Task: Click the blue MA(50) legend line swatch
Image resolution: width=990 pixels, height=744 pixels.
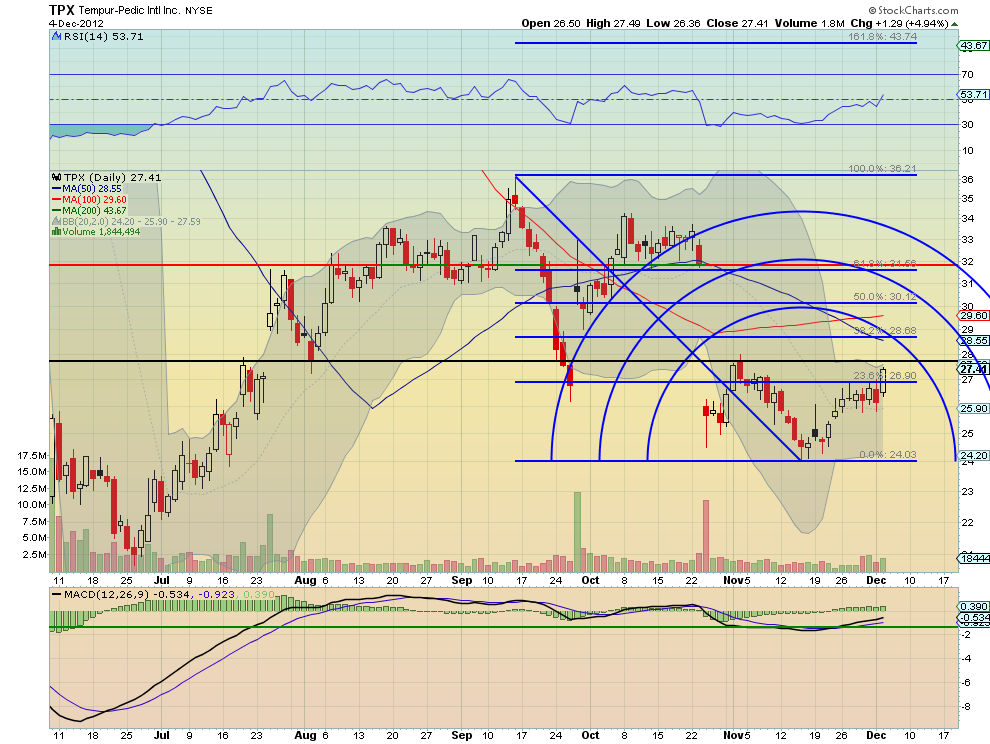Action: click(x=56, y=189)
